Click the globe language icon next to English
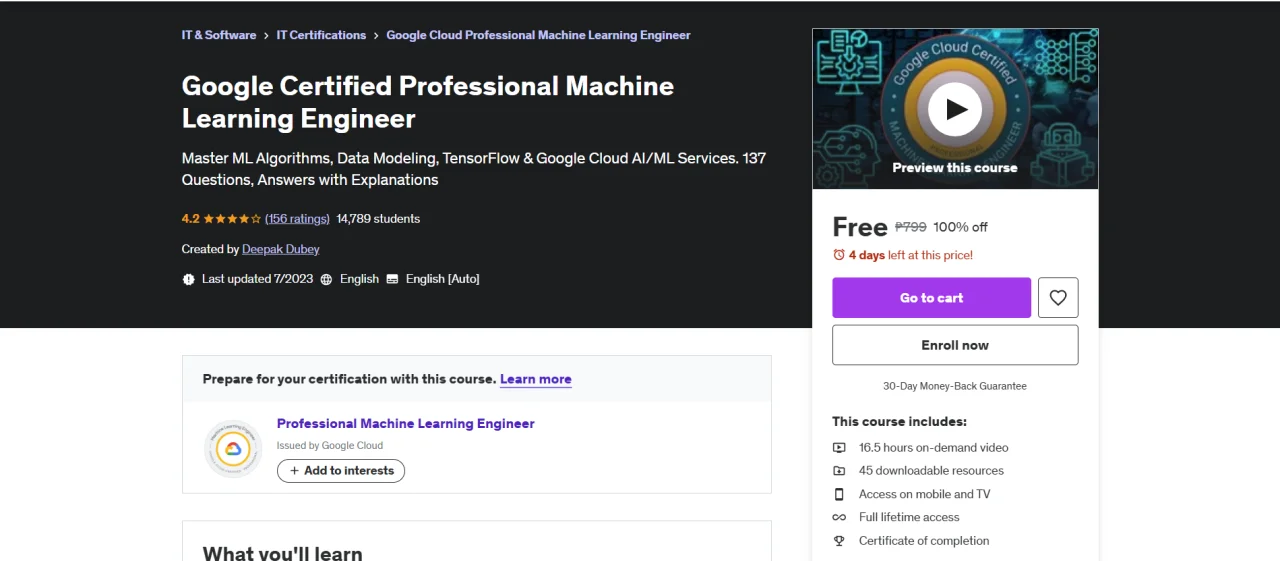 pyautogui.click(x=326, y=279)
